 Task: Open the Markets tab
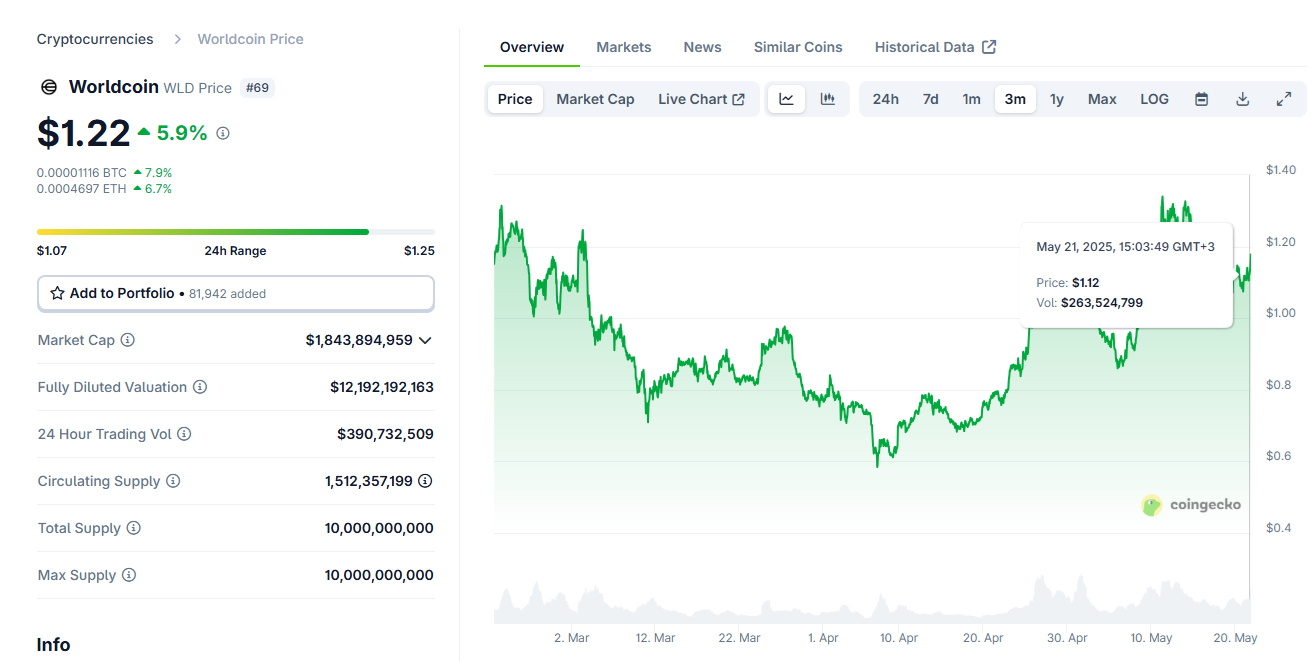click(623, 47)
